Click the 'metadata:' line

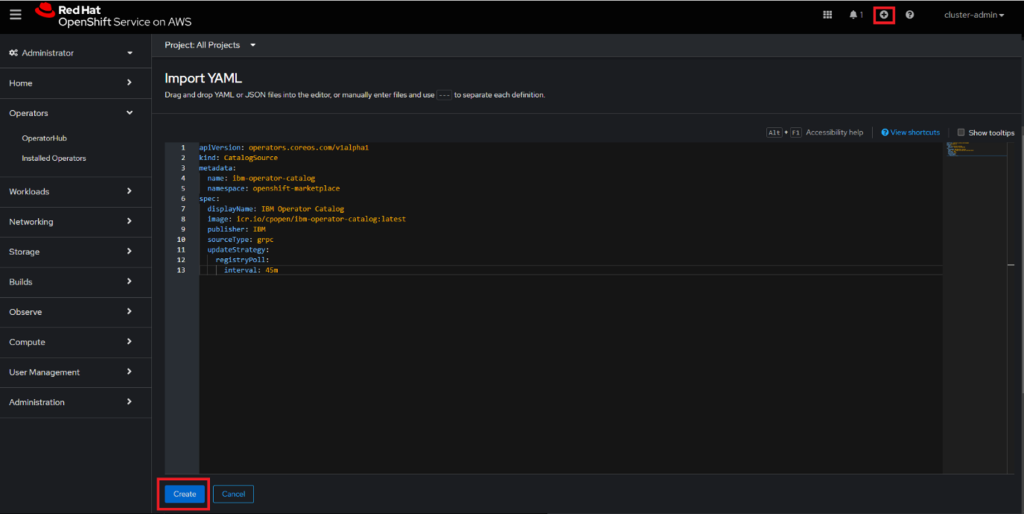tap(217, 168)
